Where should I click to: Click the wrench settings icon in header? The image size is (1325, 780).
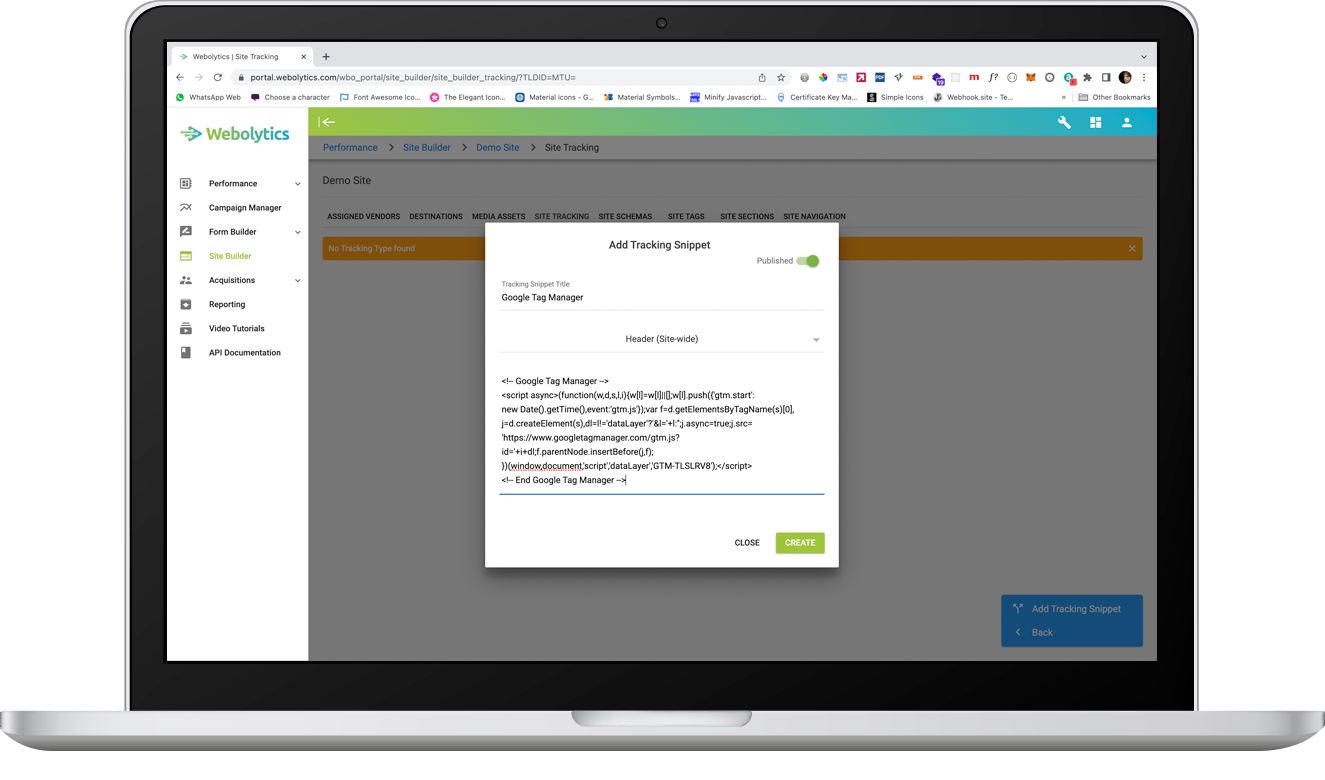pos(1064,122)
